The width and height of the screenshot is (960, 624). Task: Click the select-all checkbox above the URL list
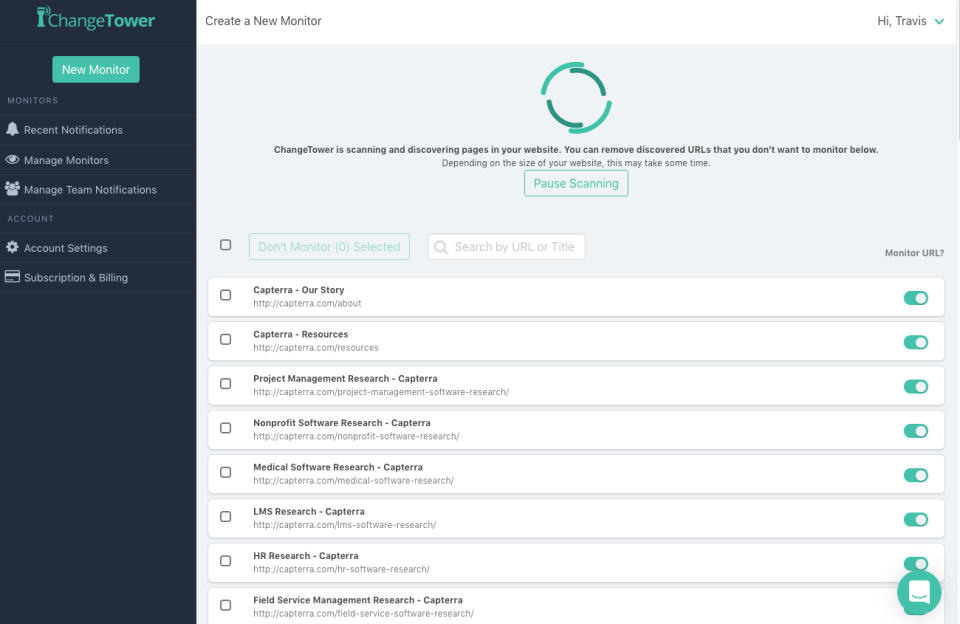[x=225, y=244]
